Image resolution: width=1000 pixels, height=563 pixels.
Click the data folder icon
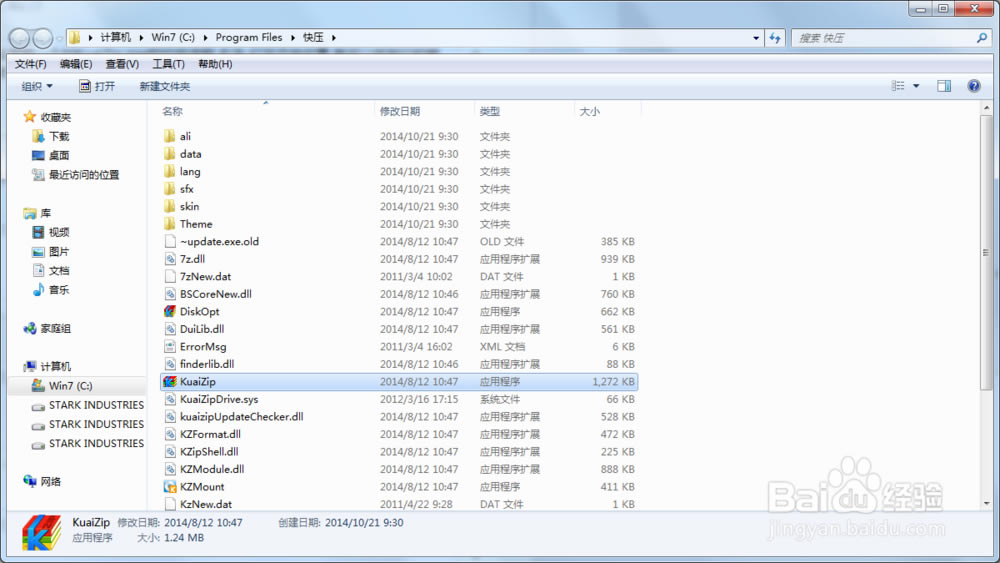pyautogui.click(x=170, y=154)
